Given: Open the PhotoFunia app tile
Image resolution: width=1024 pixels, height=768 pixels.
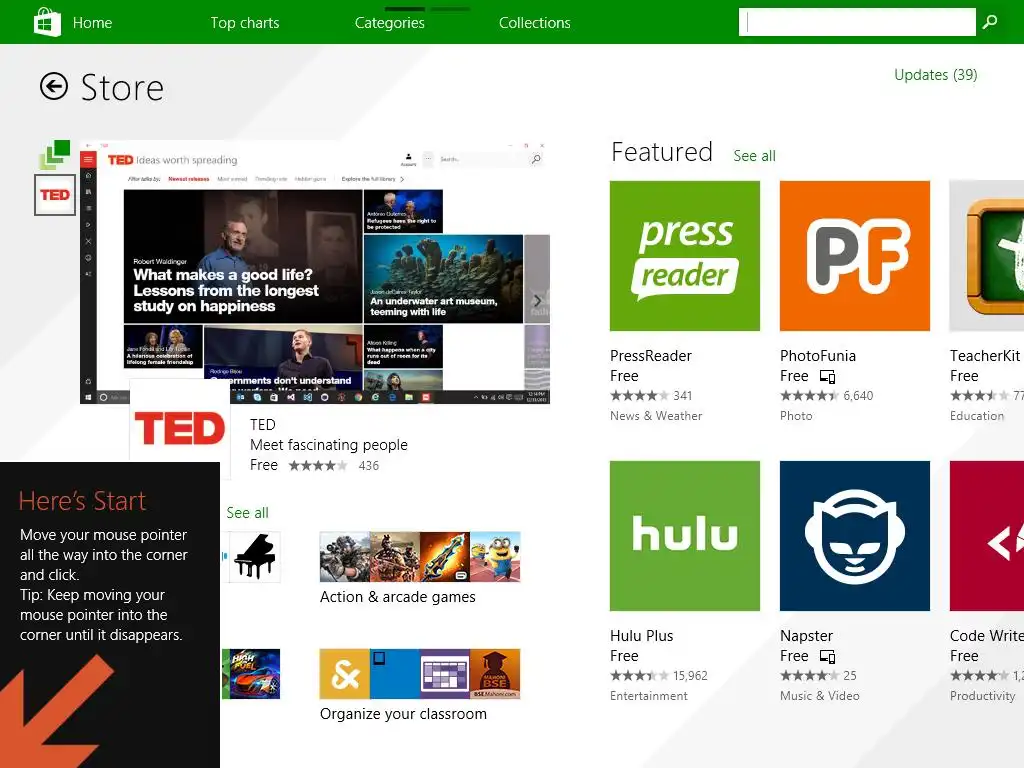Looking at the screenshot, I should pos(854,256).
